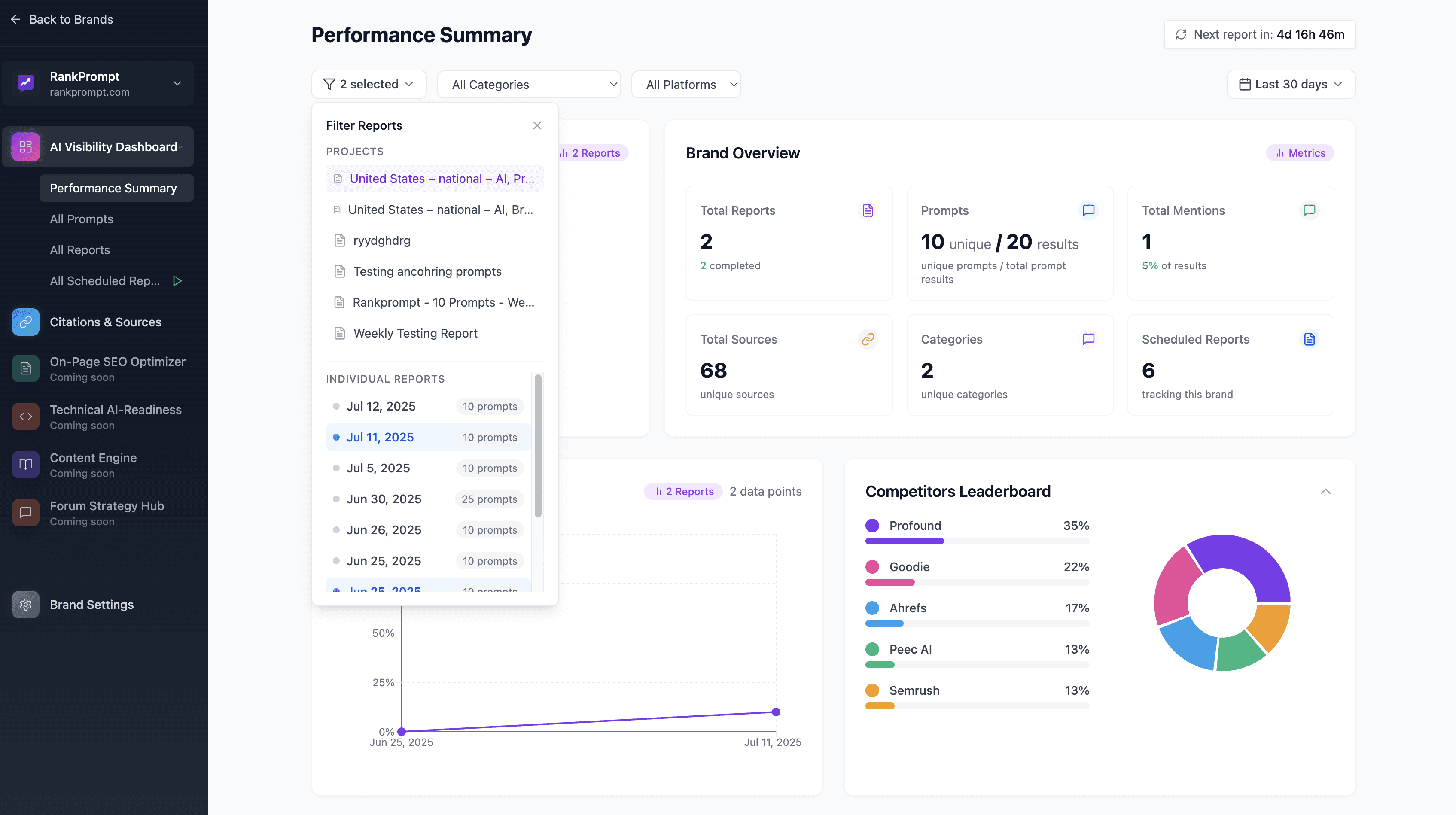Viewport: 1456px width, 815px height.
Task: Open the Last 30 days date range dropdown
Action: click(1290, 84)
